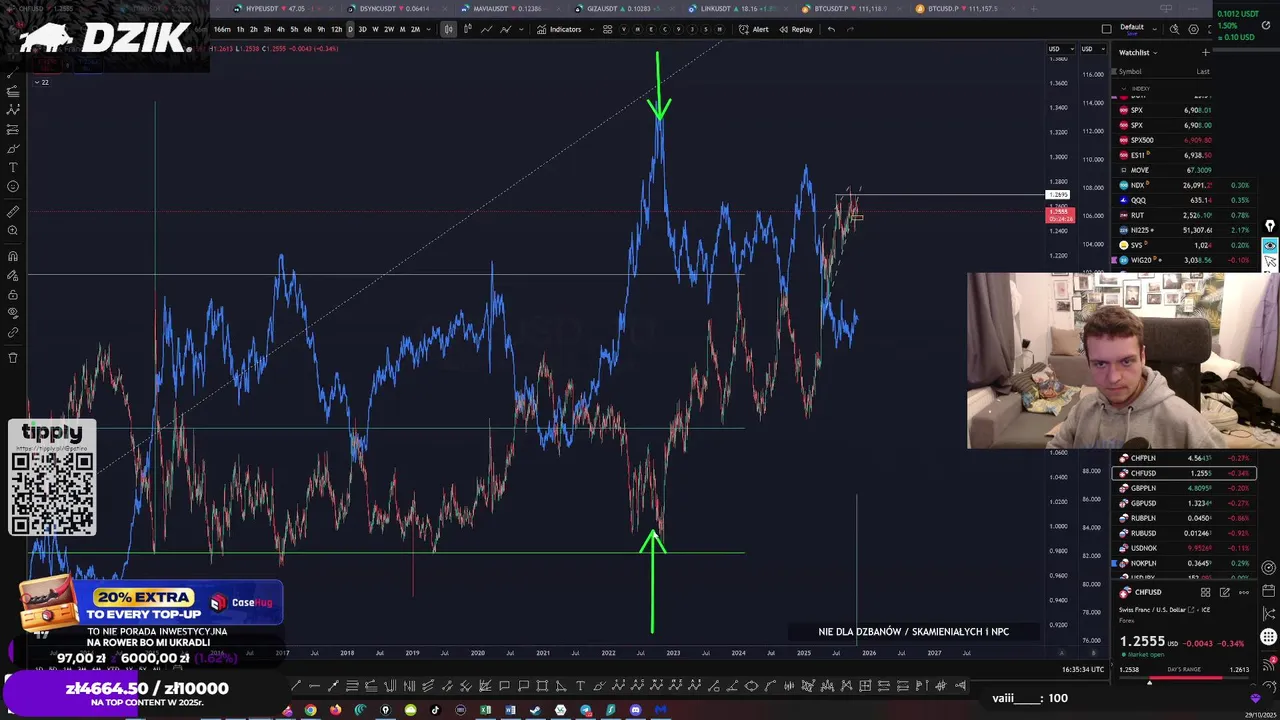The height and width of the screenshot is (720, 1280).
Task: Select the 12h timeframe
Action: pos(336,29)
